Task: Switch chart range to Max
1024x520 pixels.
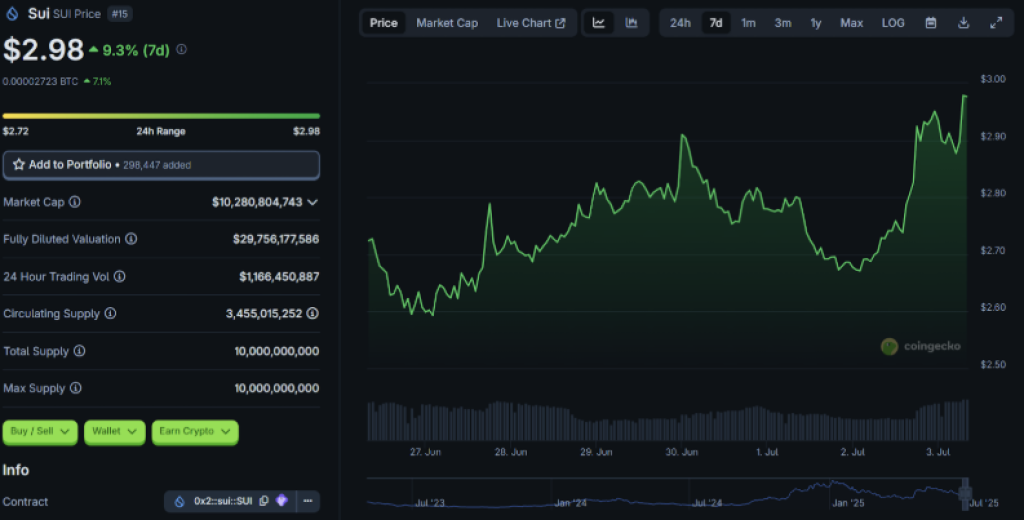Action: click(852, 23)
